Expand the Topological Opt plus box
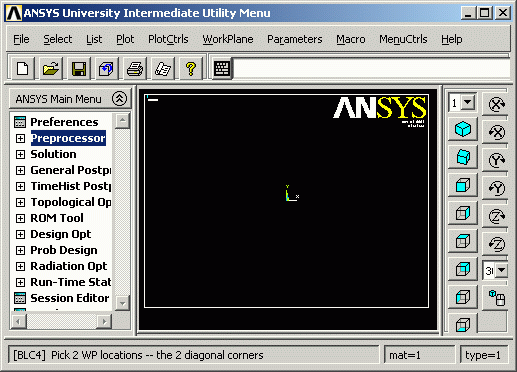This screenshot has height=372, width=517. (x=20, y=202)
